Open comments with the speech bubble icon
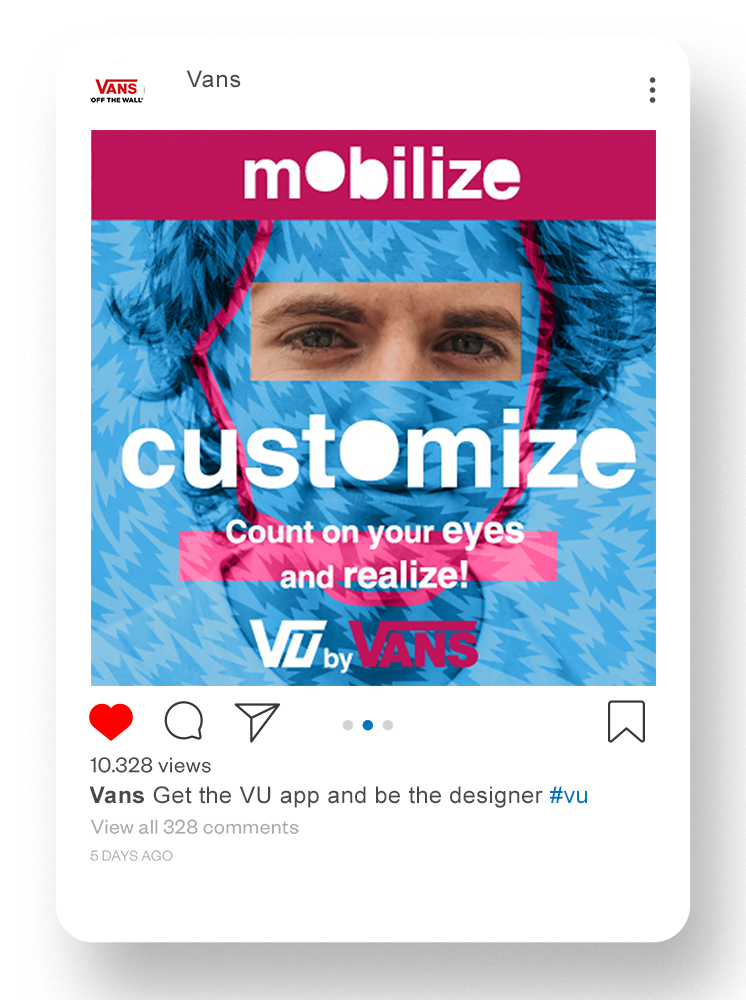The height and width of the screenshot is (1000, 746). 184,721
